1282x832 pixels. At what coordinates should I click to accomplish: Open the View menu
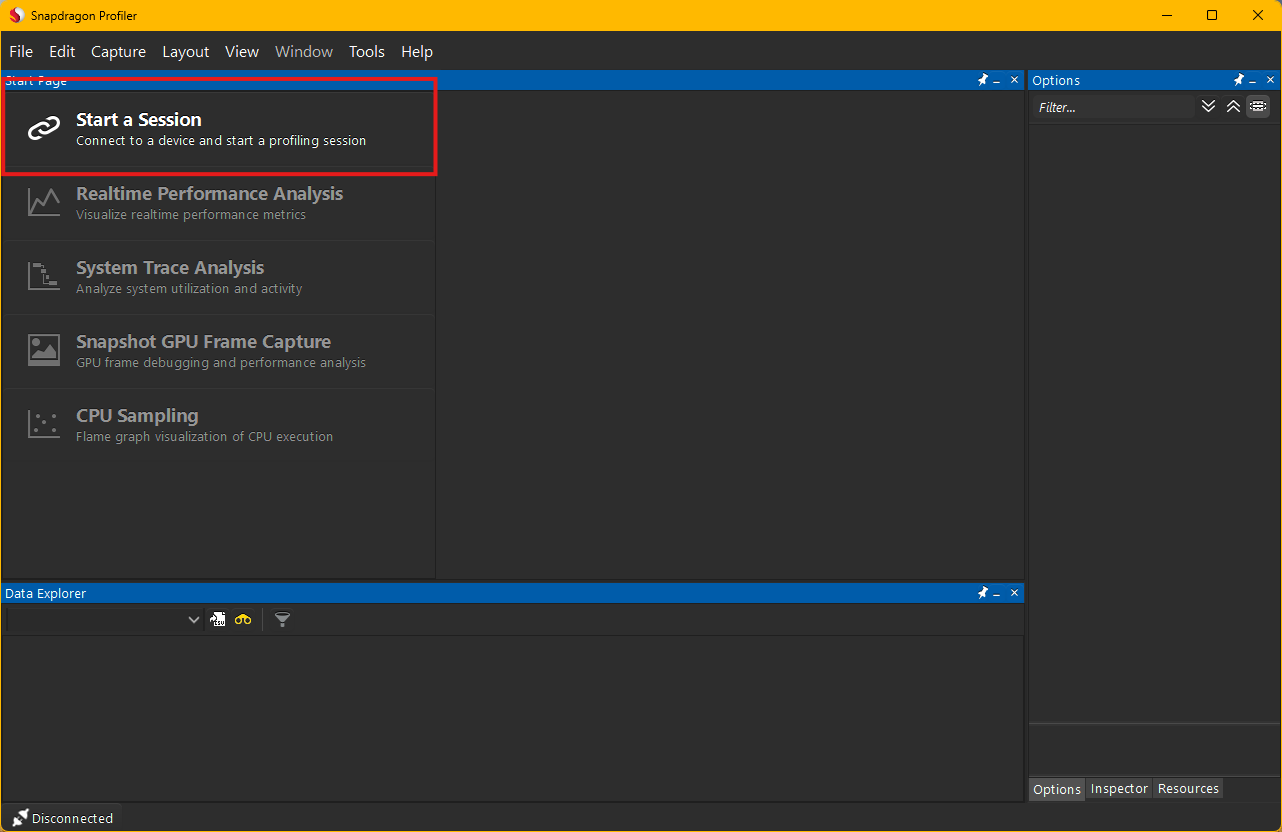pyautogui.click(x=242, y=52)
